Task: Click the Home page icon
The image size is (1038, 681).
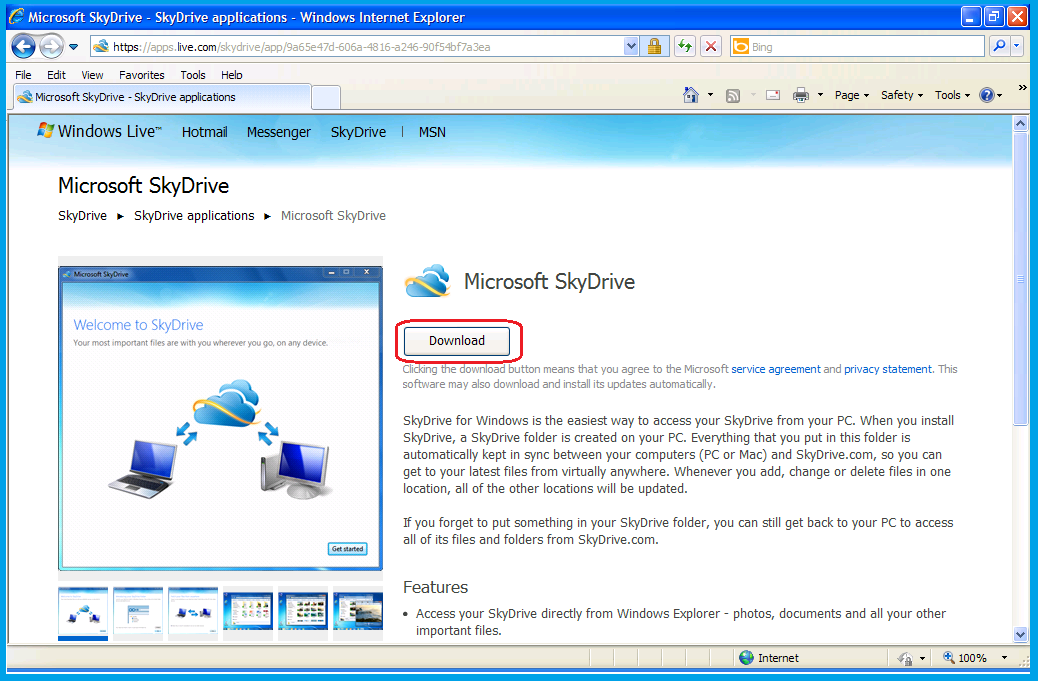Action: click(690, 95)
